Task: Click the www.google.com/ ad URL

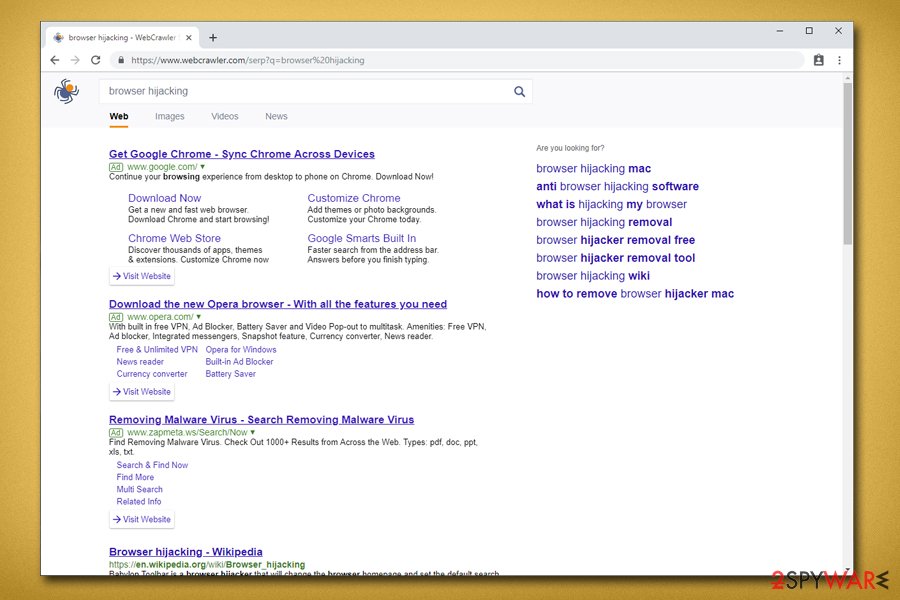Action: click(x=162, y=167)
